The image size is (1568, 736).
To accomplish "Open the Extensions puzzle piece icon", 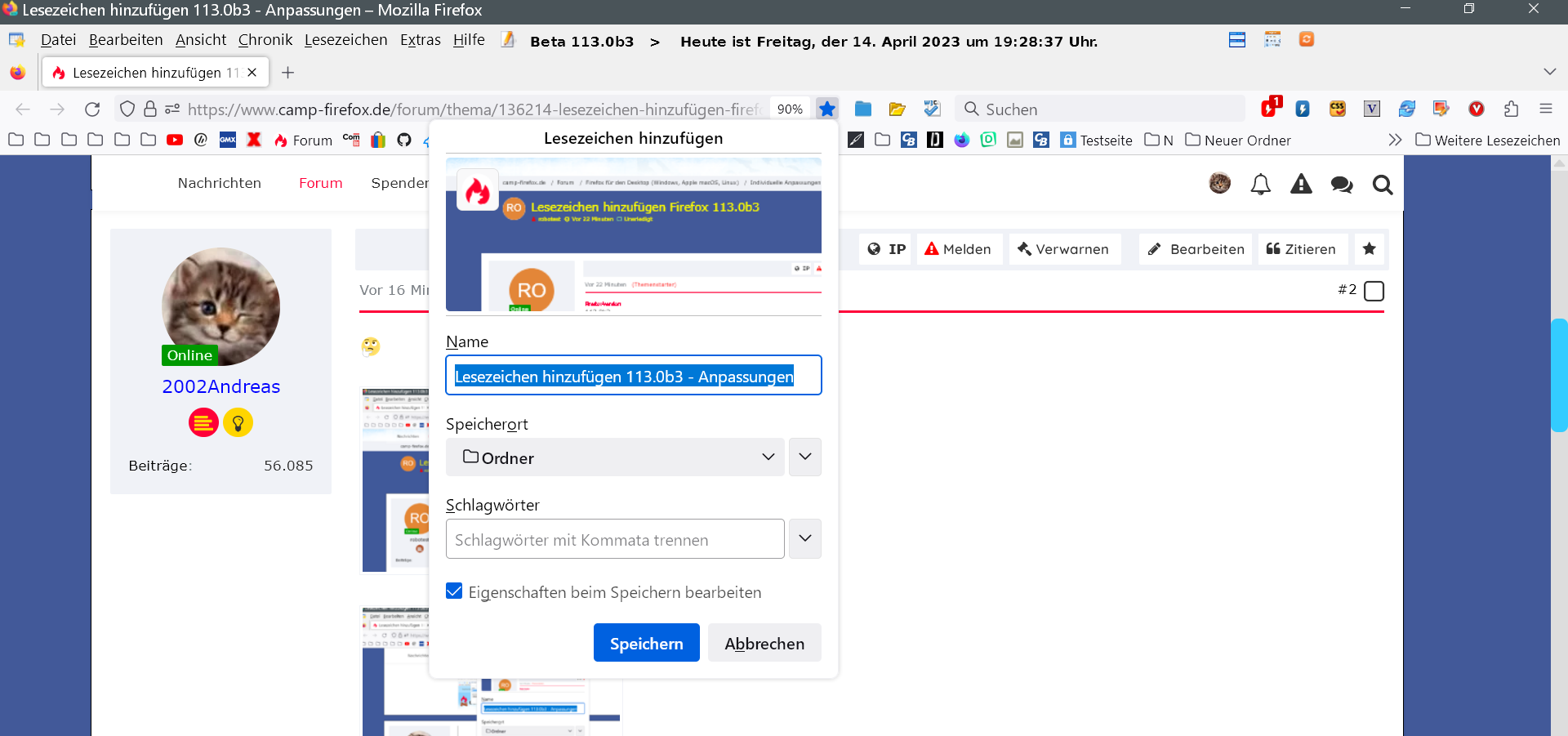I will [x=1511, y=109].
